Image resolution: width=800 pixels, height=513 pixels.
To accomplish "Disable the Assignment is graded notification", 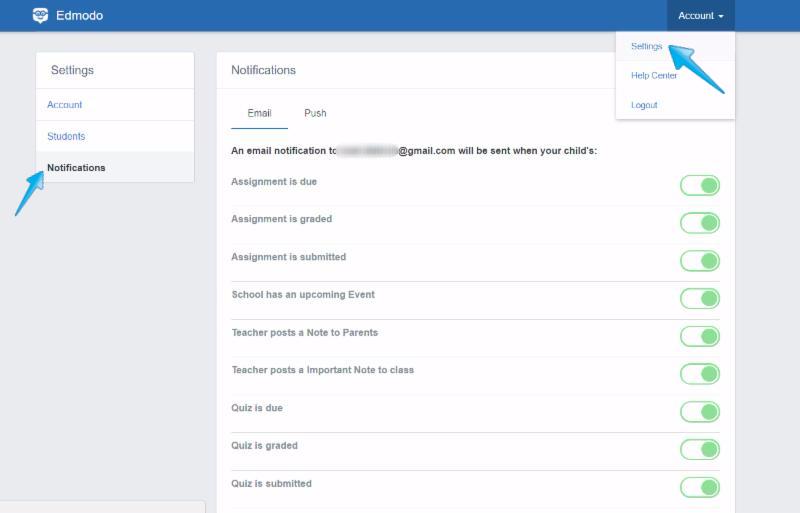I will click(x=700, y=223).
